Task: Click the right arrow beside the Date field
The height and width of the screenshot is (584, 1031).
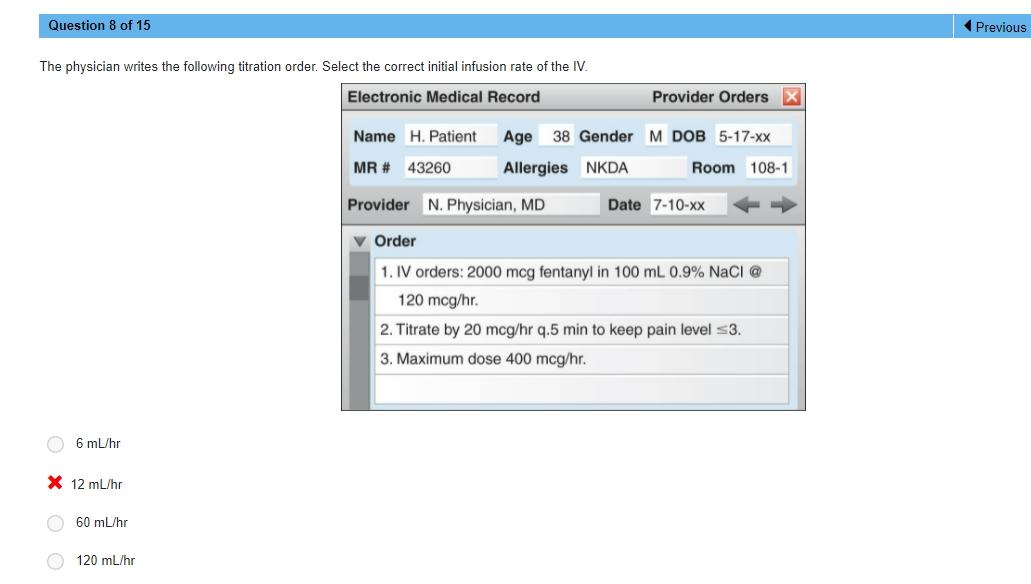Action: (785, 204)
